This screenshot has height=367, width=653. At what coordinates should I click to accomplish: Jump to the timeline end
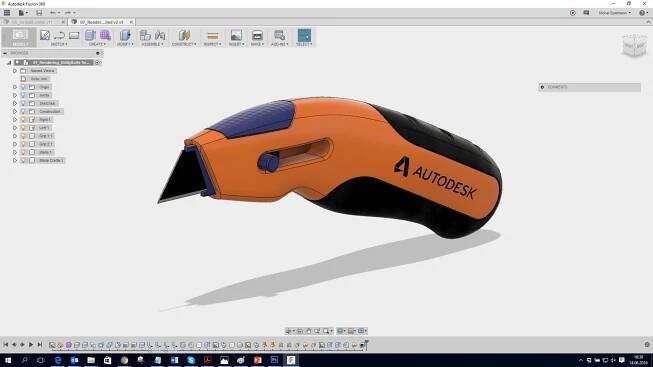point(40,345)
